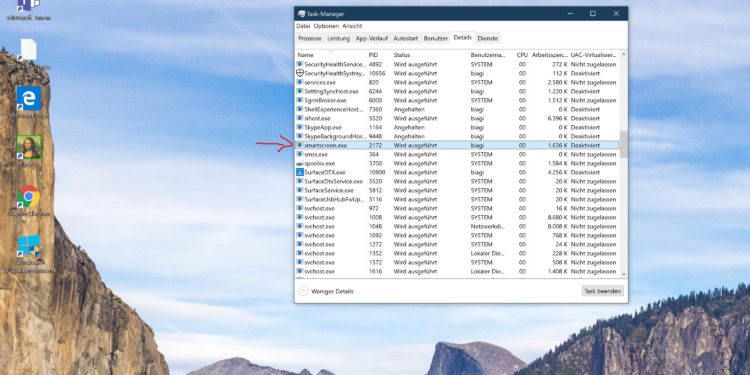Image resolution: width=750 pixels, height=375 pixels.
Task: Open the Microsoft Edge desktop icon
Action: 29,98
